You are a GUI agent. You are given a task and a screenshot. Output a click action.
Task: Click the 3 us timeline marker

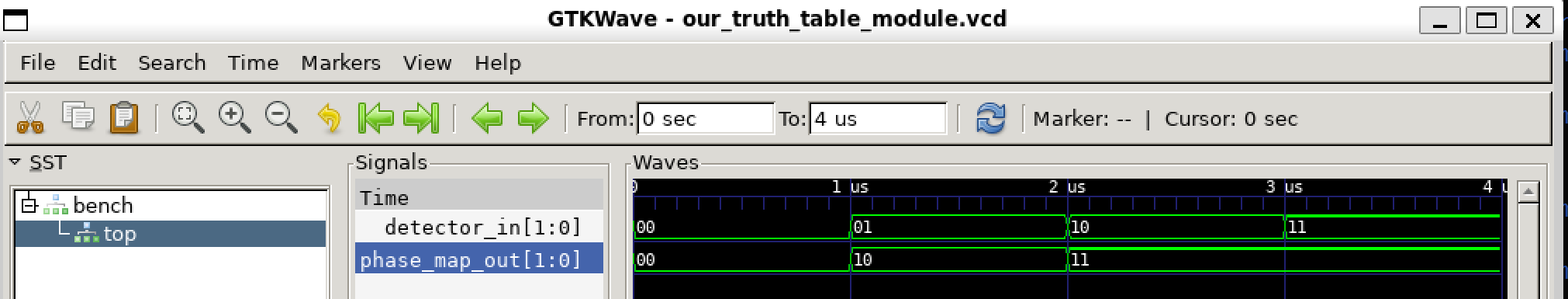1284,187
